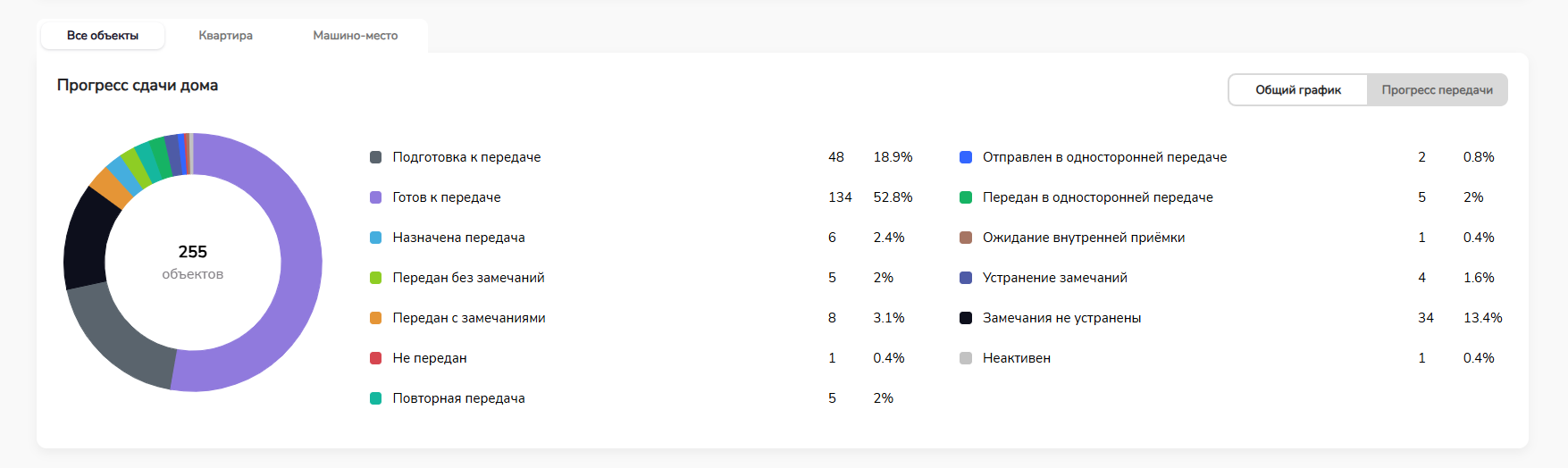Click the purple Готов к передаче swatch
Viewport: 1568px width, 468px height.
coord(376,197)
